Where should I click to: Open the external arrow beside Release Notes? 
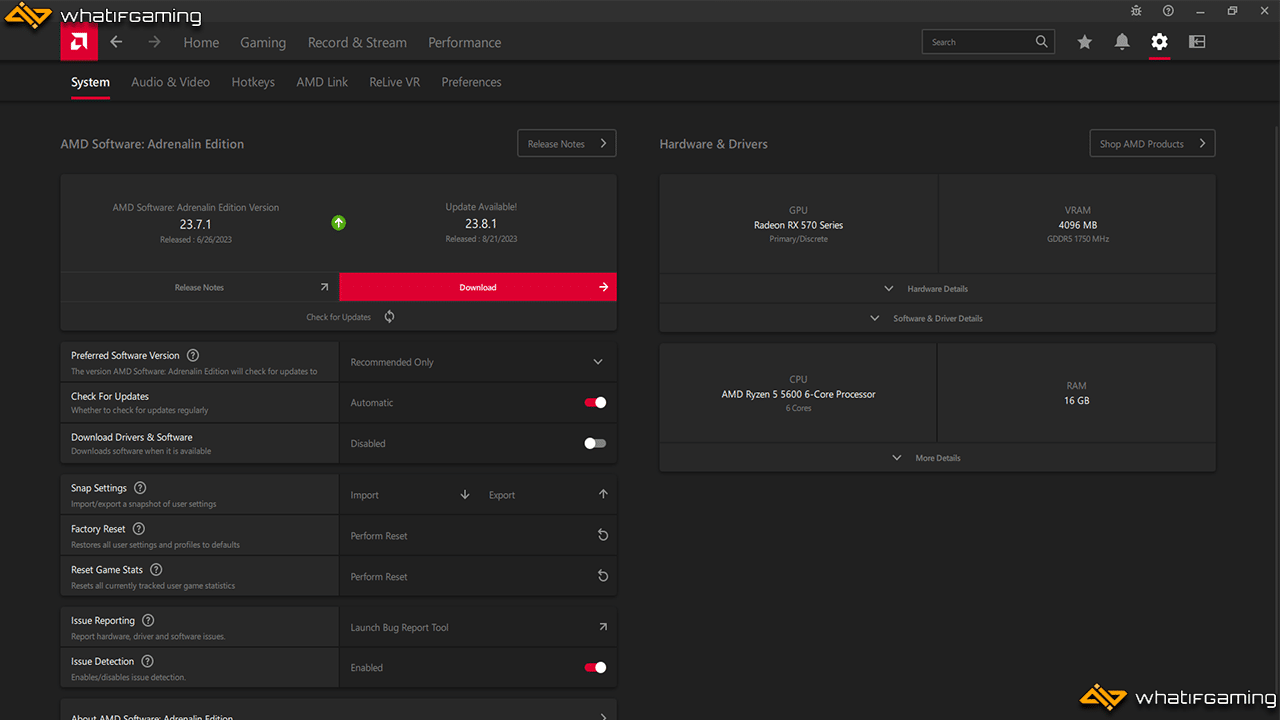click(x=324, y=287)
